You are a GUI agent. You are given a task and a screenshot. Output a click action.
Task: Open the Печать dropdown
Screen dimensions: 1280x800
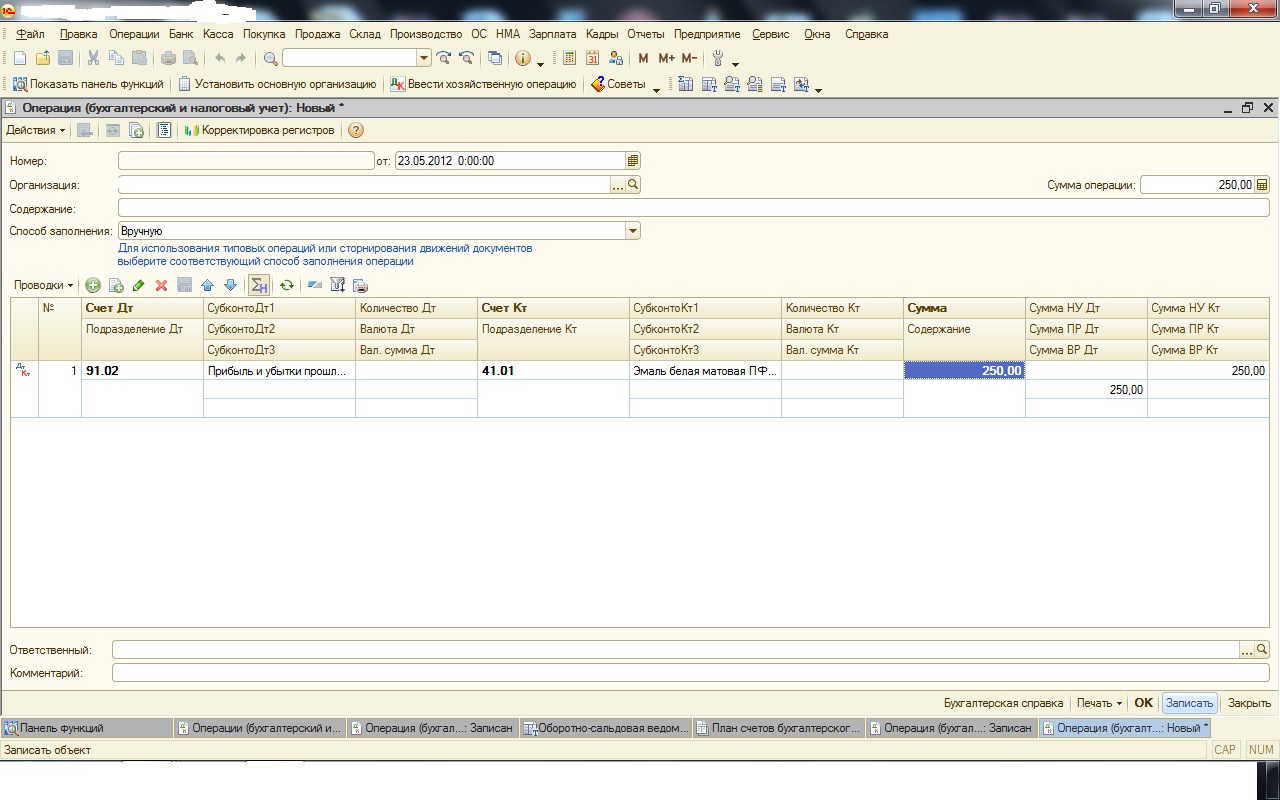click(1099, 703)
